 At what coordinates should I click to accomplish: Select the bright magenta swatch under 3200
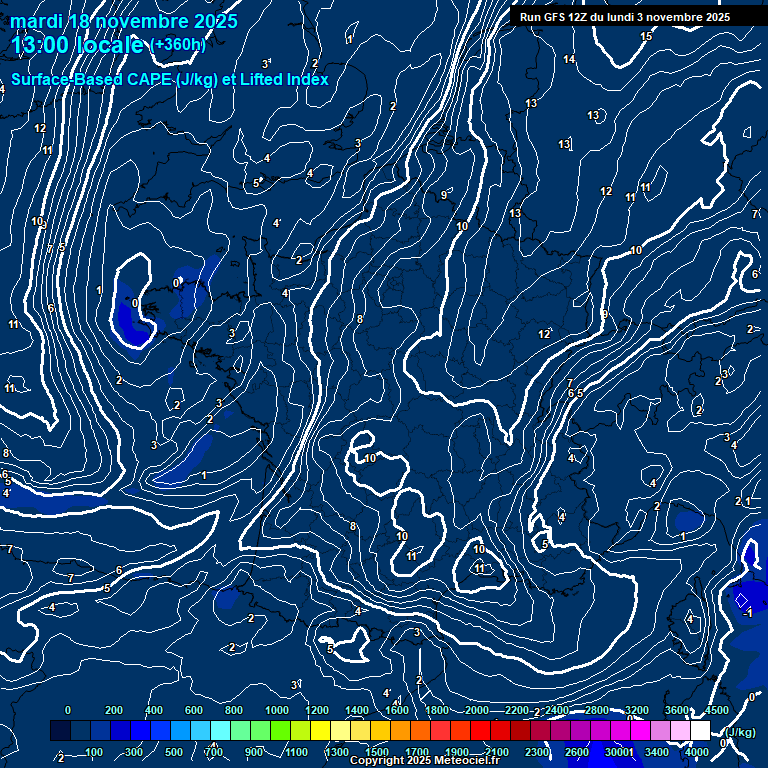[x=640, y=730]
